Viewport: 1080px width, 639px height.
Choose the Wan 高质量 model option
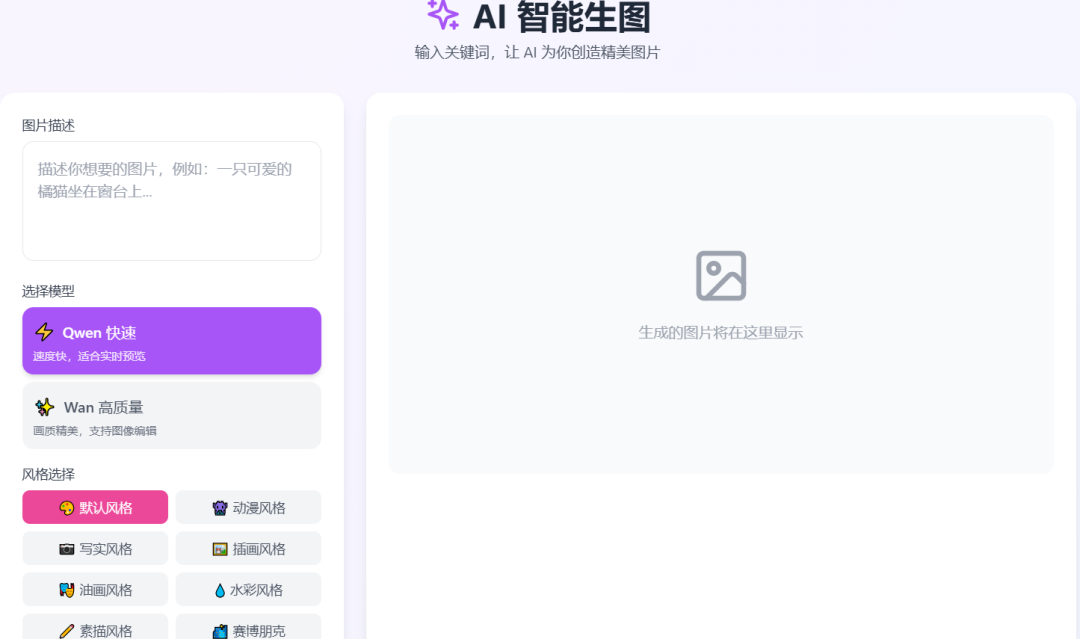pyautogui.click(x=172, y=416)
